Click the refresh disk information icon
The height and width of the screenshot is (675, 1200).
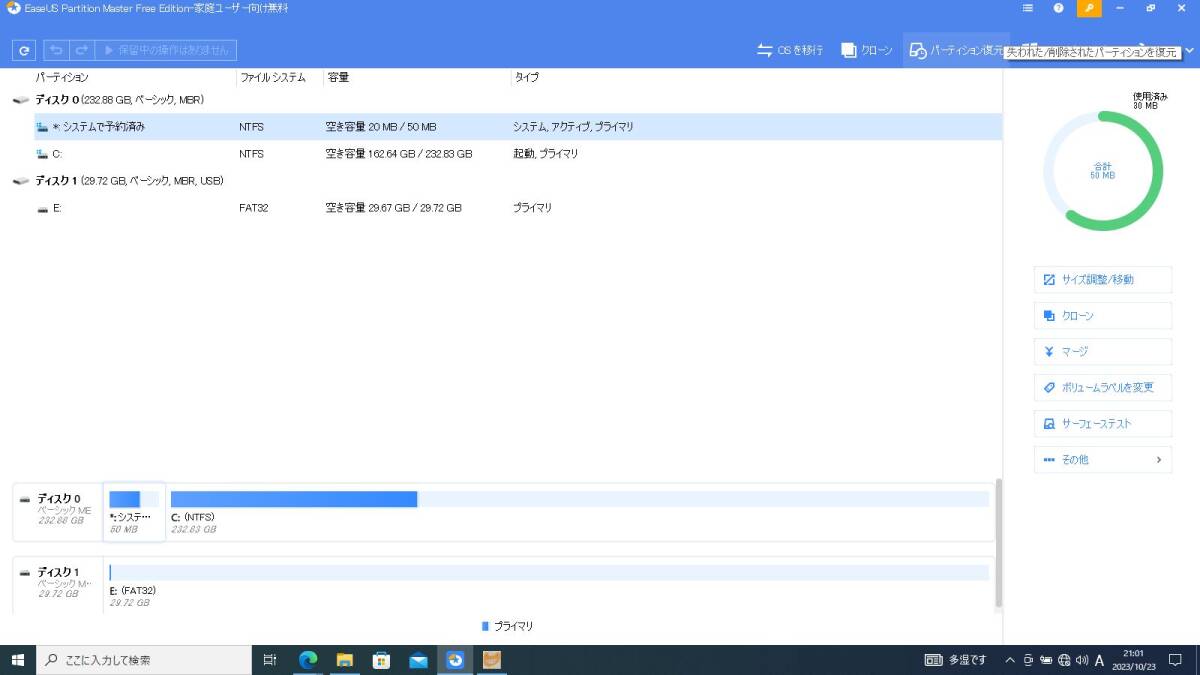(24, 49)
